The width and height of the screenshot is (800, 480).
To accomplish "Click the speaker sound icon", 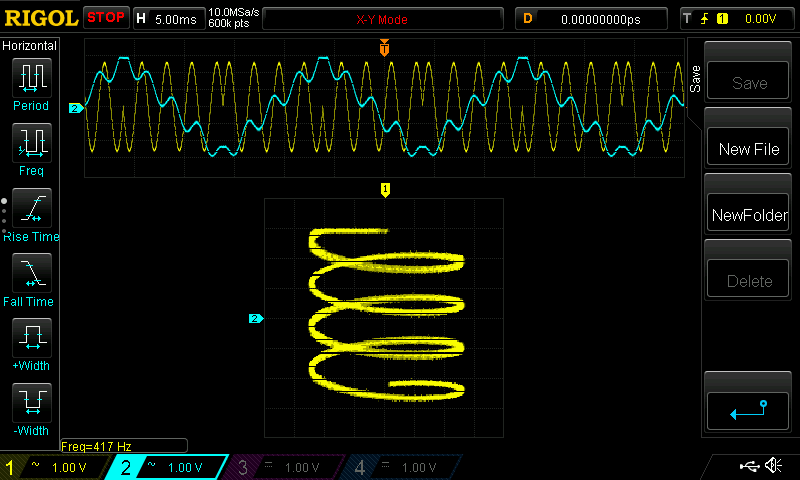I will tap(773, 466).
